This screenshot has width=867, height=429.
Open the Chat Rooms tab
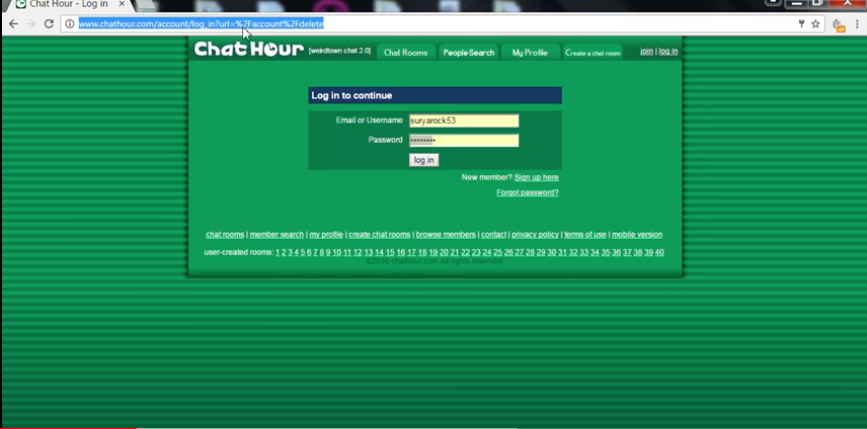click(406, 53)
